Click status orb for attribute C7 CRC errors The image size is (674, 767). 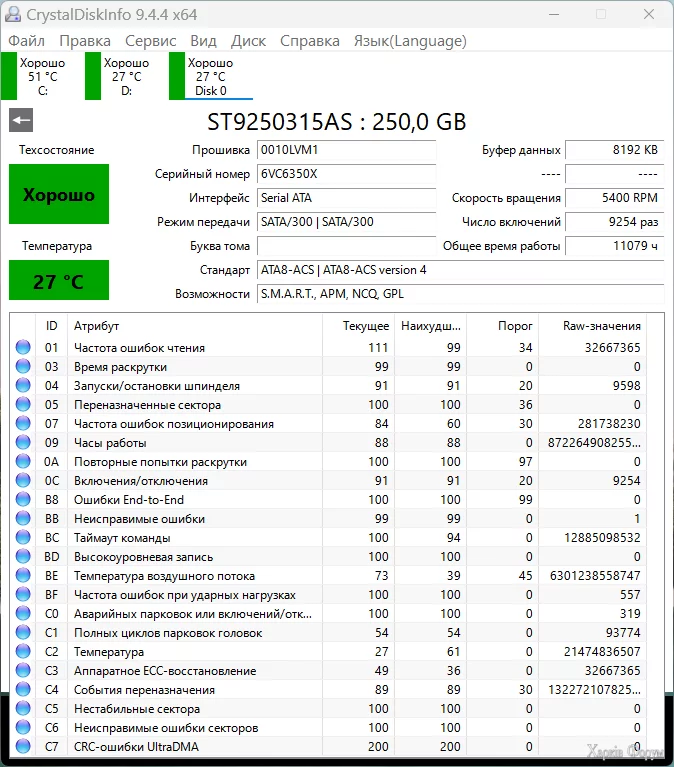pos(23,746)
